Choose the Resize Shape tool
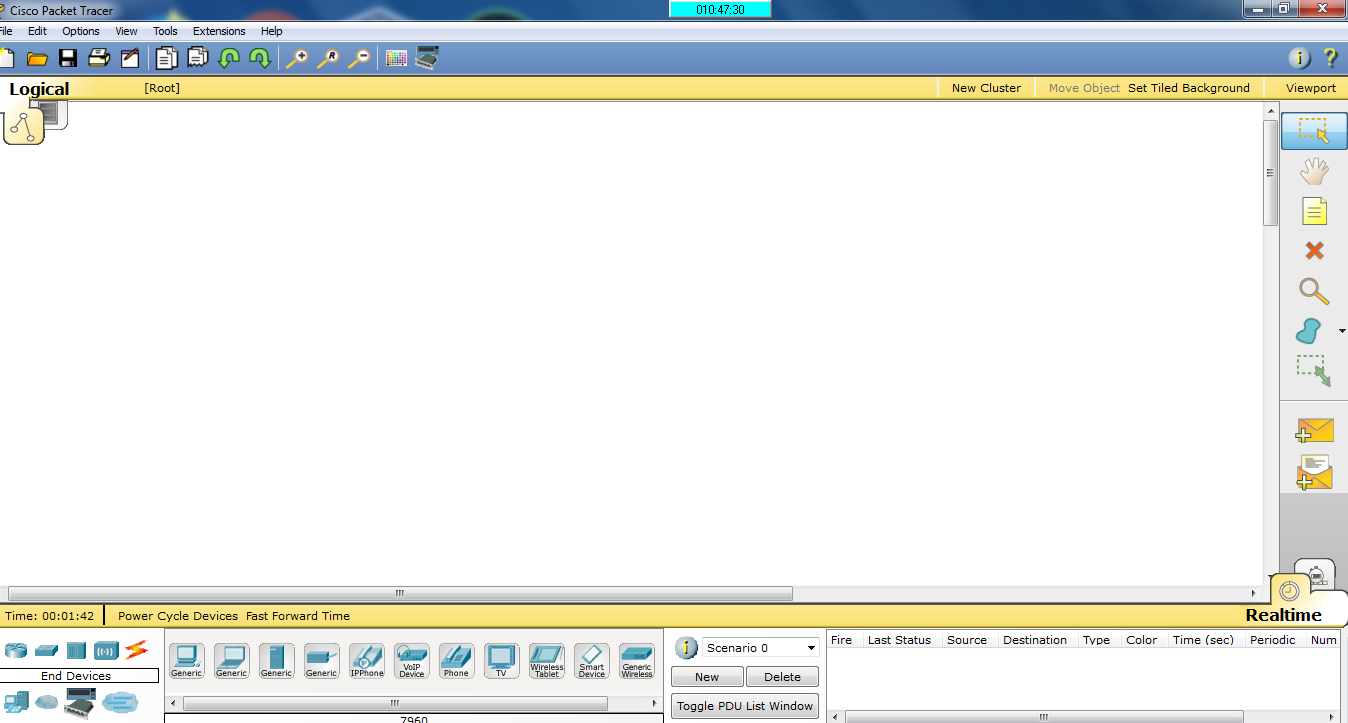Screen dimensions: 1348x723 click(1314, 371)
